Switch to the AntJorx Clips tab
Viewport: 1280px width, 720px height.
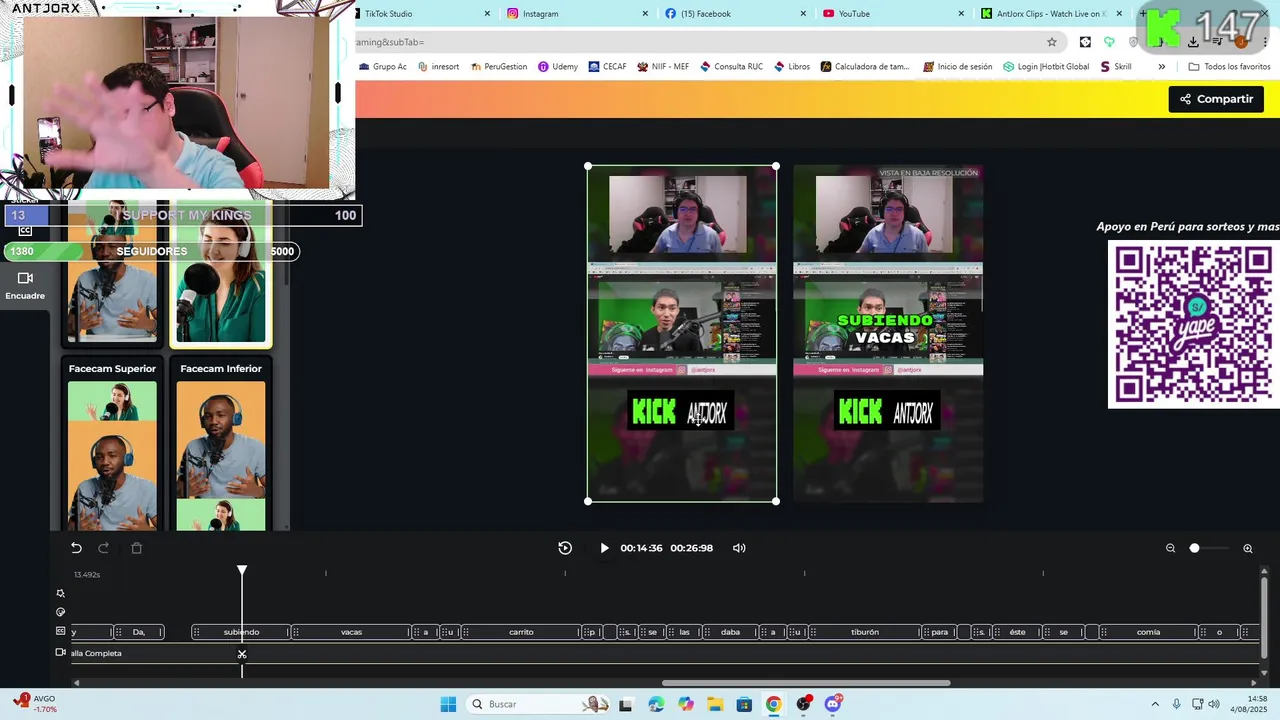[x=1050, y=14]
